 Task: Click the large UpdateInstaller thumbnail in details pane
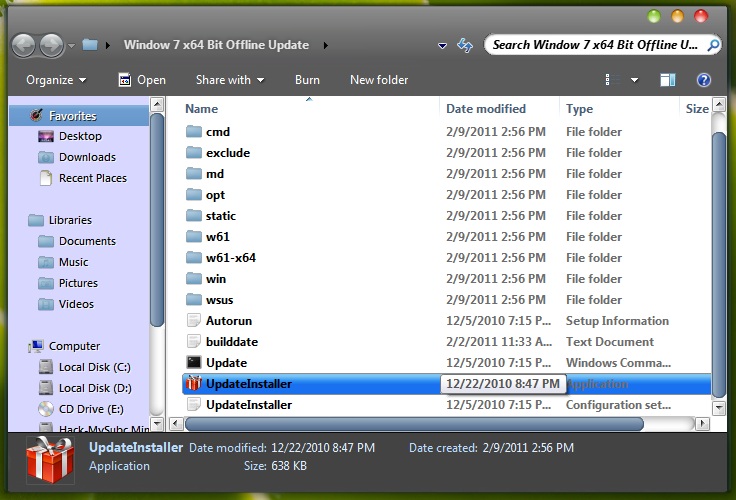(50, 461)
